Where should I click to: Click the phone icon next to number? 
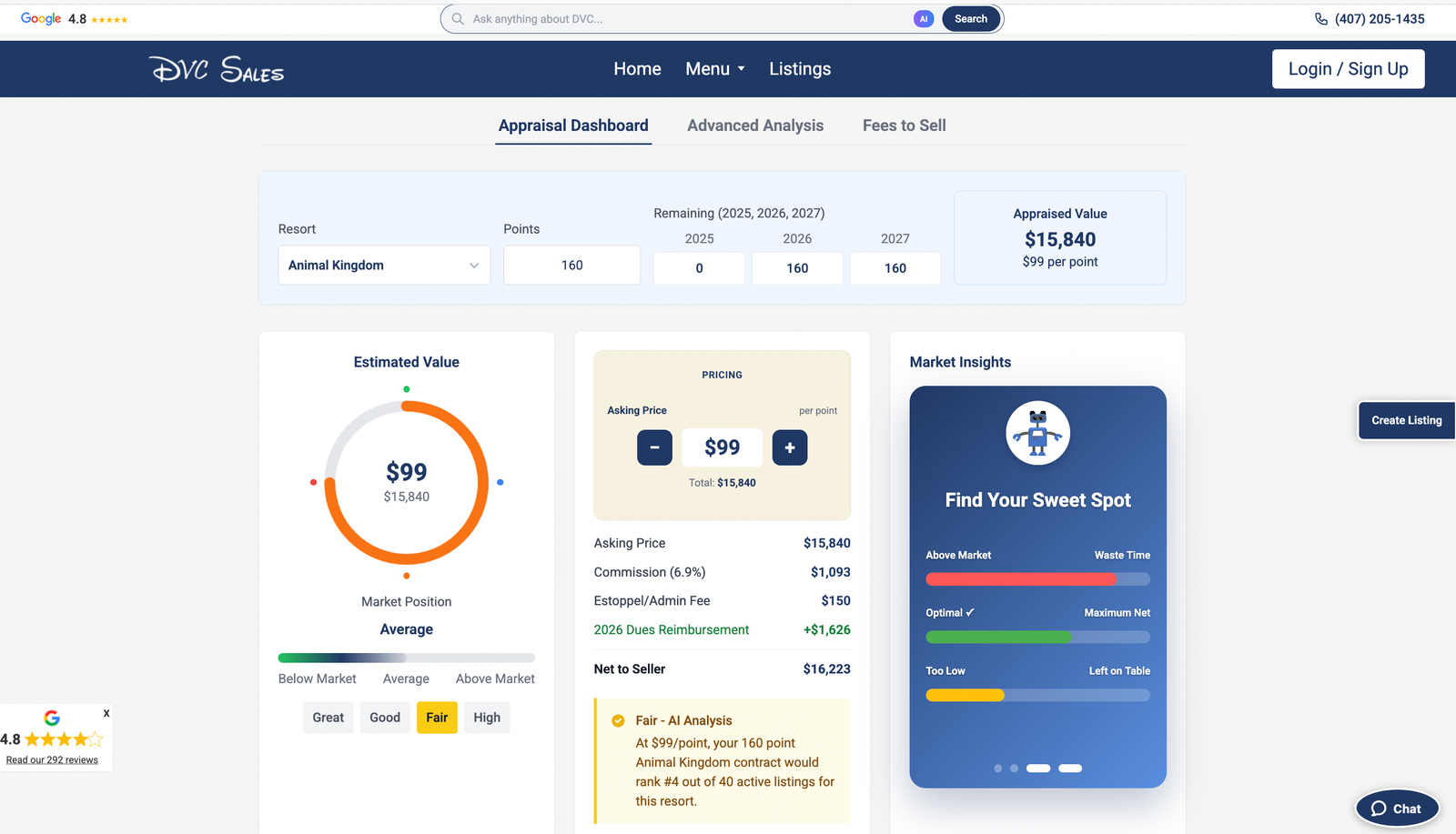(1321, 19)
